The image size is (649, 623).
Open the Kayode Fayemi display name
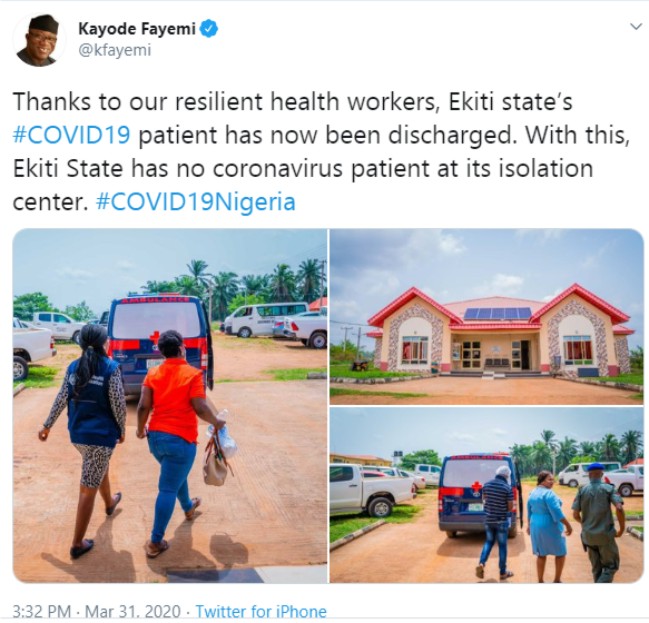[x=137, y=29]
